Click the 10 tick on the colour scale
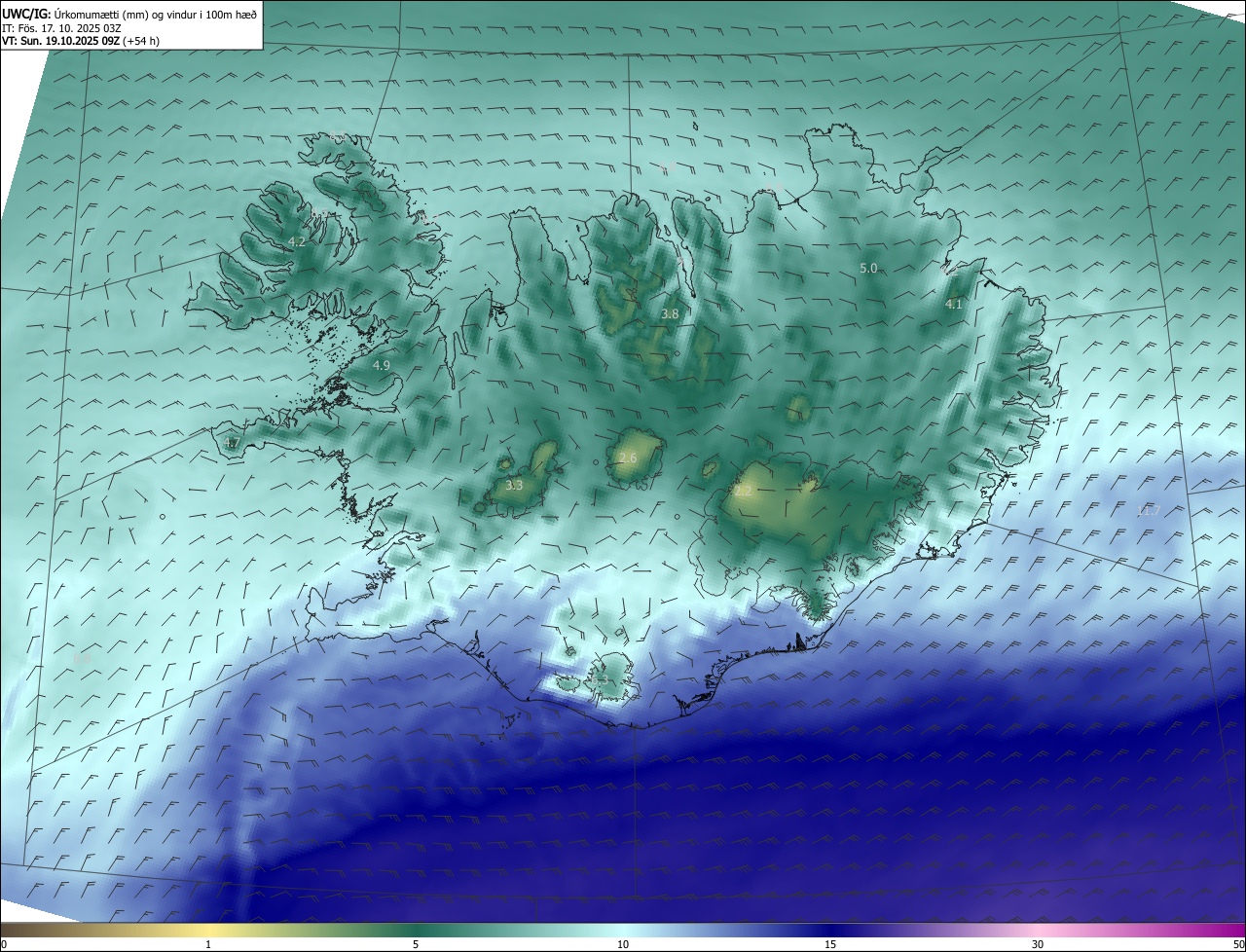This screenshot has height=952, width=1246. 623,944
